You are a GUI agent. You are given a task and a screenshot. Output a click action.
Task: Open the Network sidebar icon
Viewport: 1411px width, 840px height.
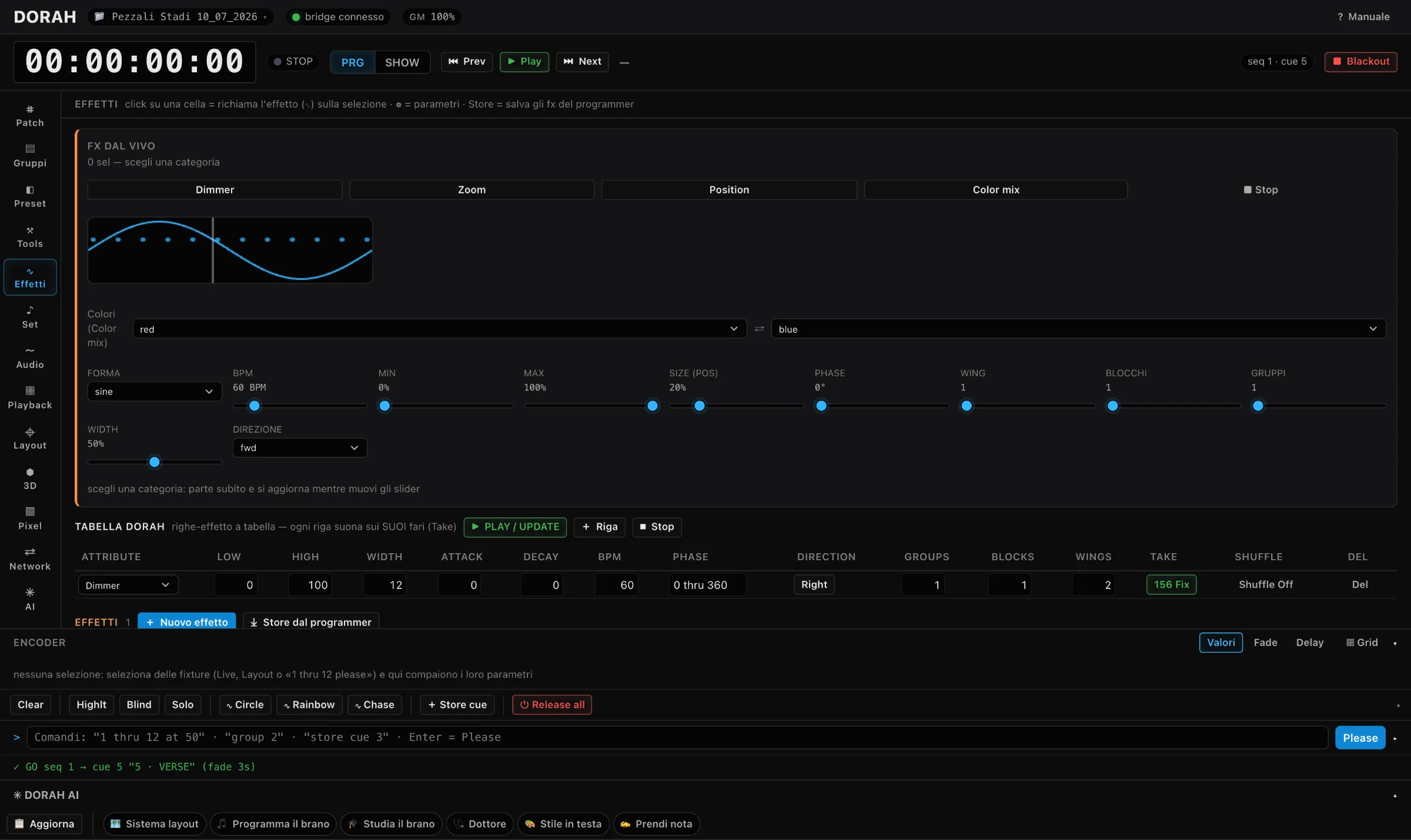30,560
